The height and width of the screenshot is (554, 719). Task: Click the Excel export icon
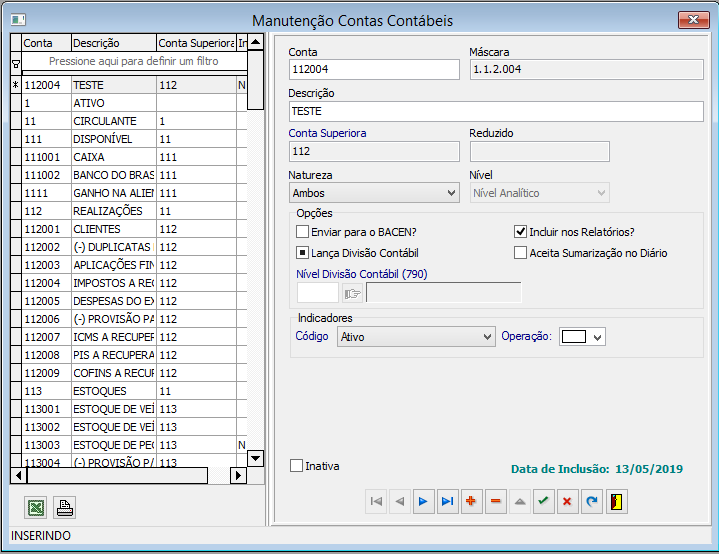tap(35, 508)
